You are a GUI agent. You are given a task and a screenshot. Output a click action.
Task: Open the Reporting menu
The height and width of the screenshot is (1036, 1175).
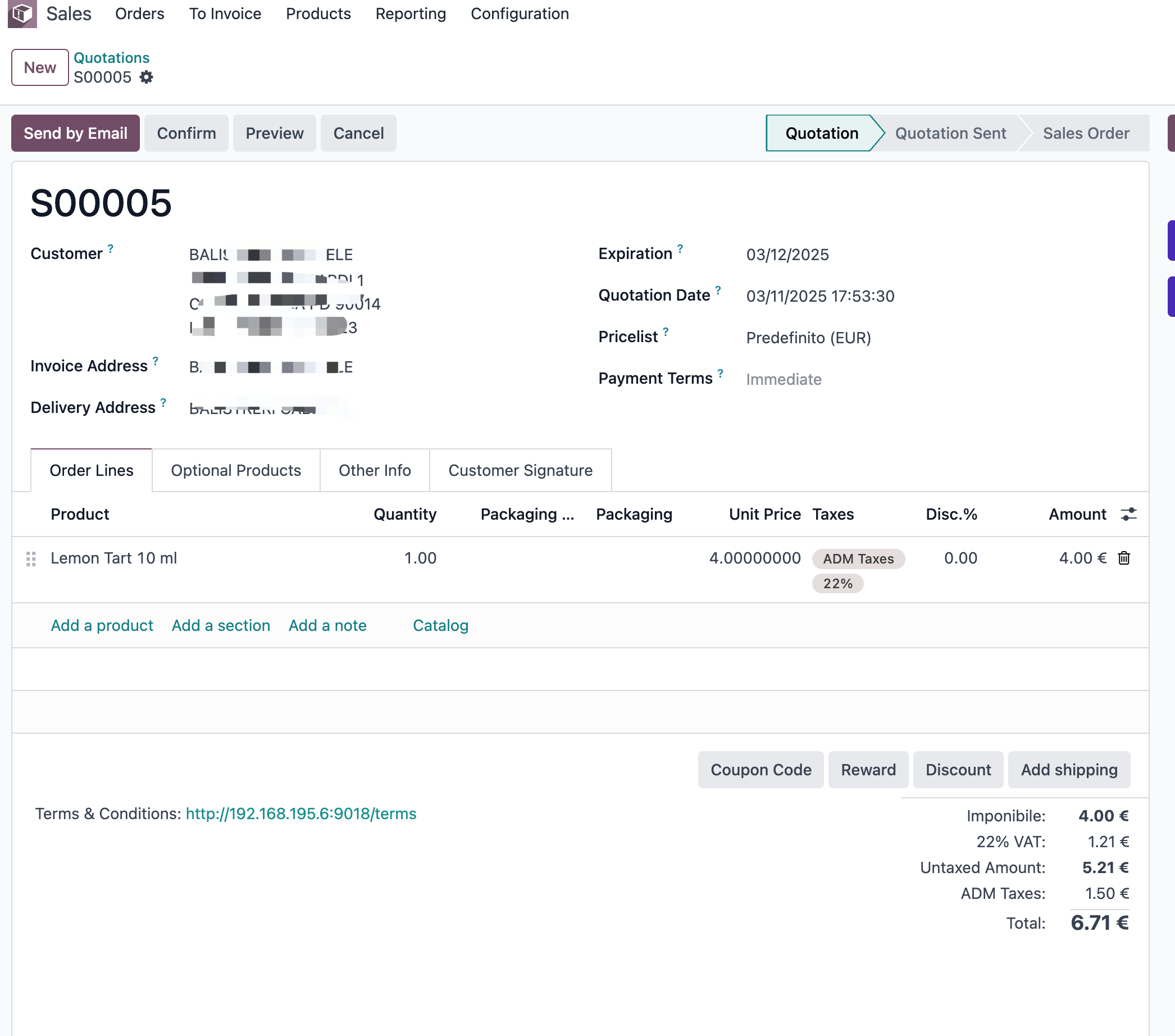click(x=411, y=14)
